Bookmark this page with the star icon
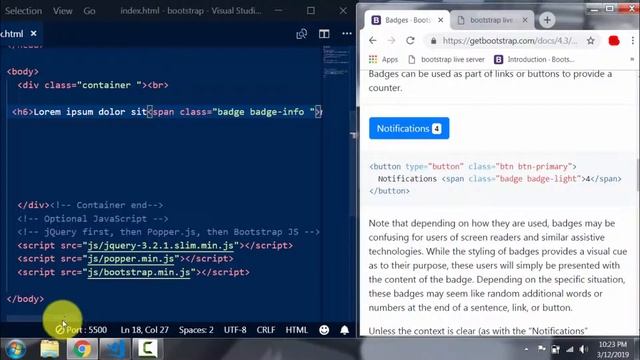The width and height of the screenshot is (640, 360). pos(591,40)
